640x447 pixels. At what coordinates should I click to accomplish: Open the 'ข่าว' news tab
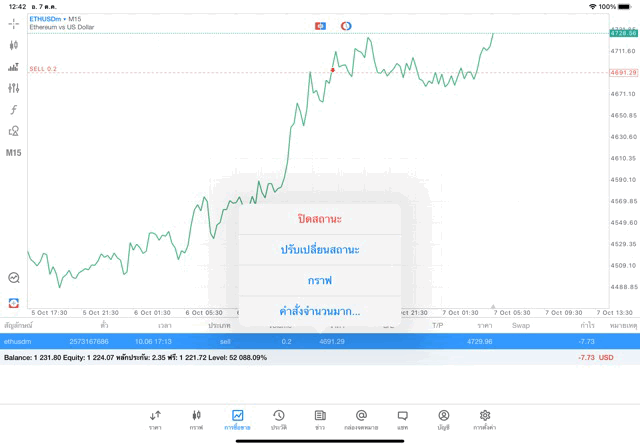click(320, 419)
